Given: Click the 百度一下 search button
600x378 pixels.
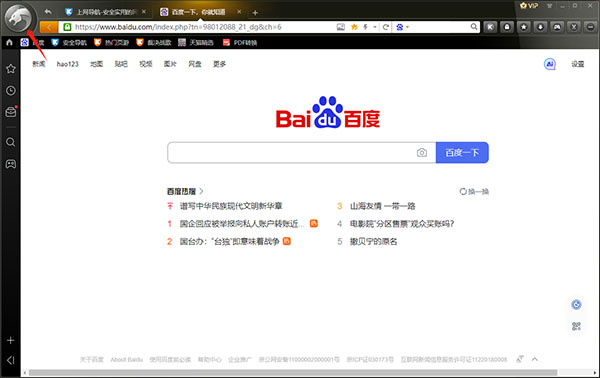Looking at the screenshot, I should click(x=462, y=153).
